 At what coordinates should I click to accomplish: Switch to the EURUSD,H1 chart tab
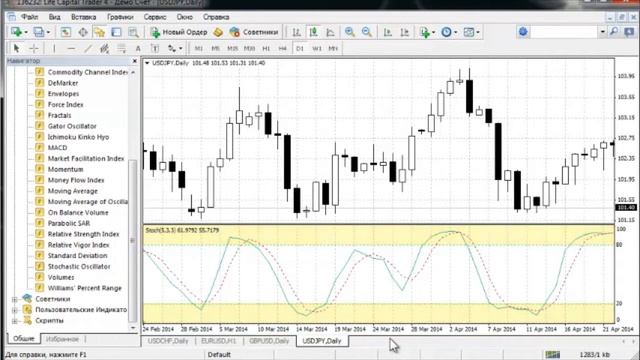point(218,341)
